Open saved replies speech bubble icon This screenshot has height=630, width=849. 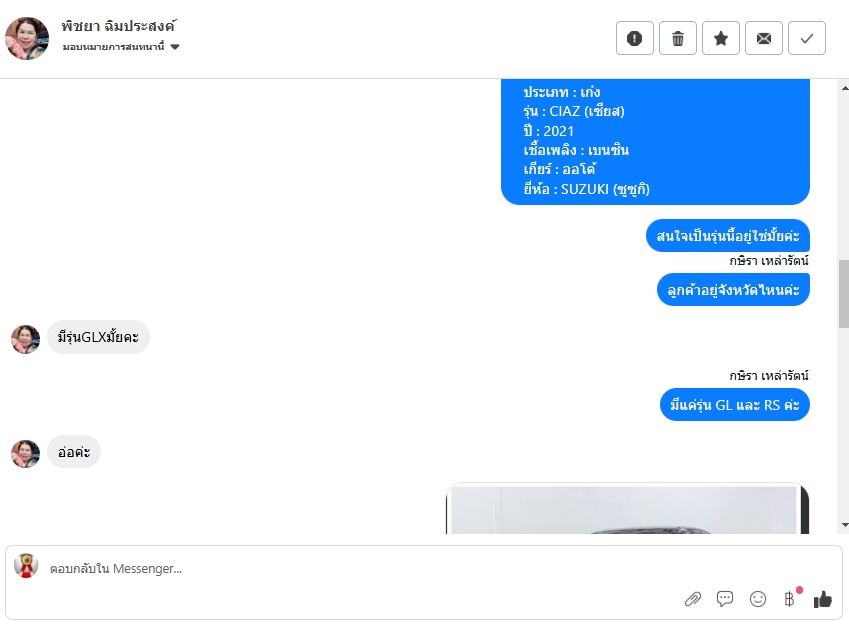pyautogui.click(x=725, y=599)
